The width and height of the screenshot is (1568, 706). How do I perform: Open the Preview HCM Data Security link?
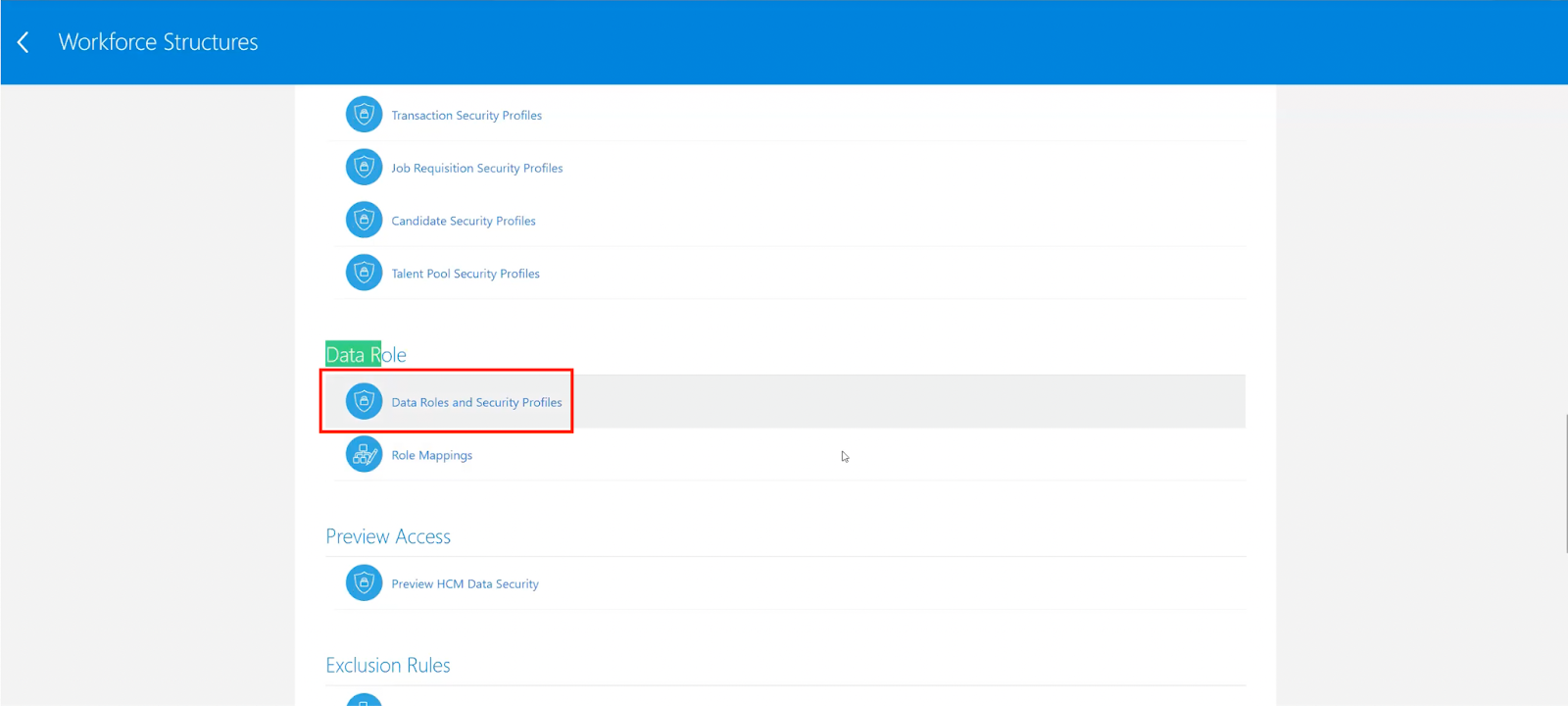click(465, 584)
